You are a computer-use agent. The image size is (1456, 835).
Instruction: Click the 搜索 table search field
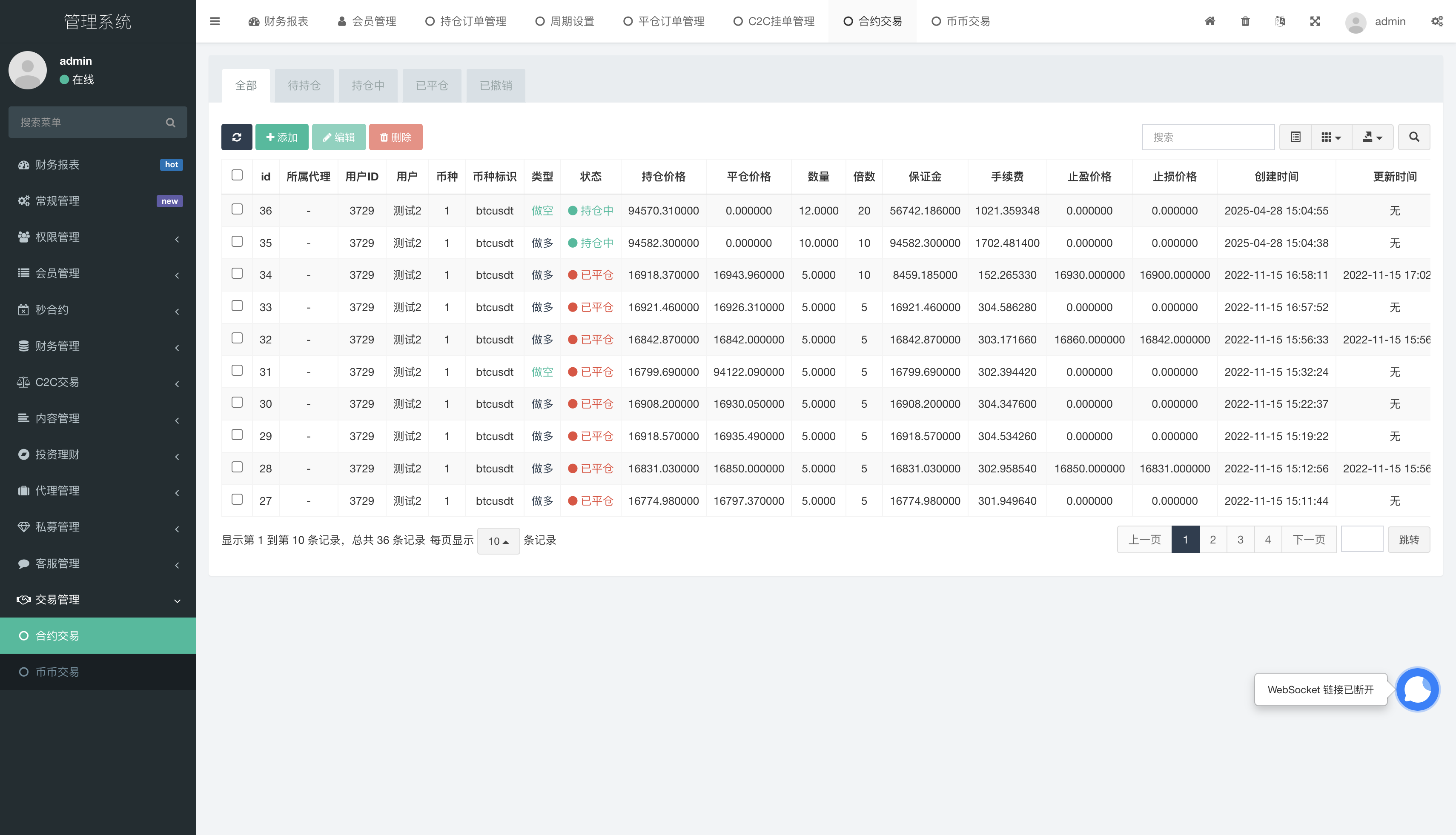tap(1208, 137)
